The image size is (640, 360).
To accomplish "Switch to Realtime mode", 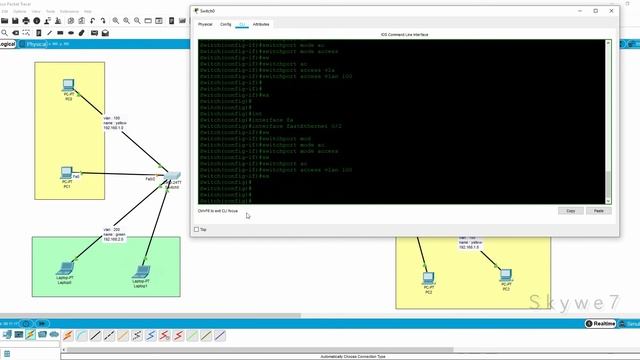I will coord(600,324).
